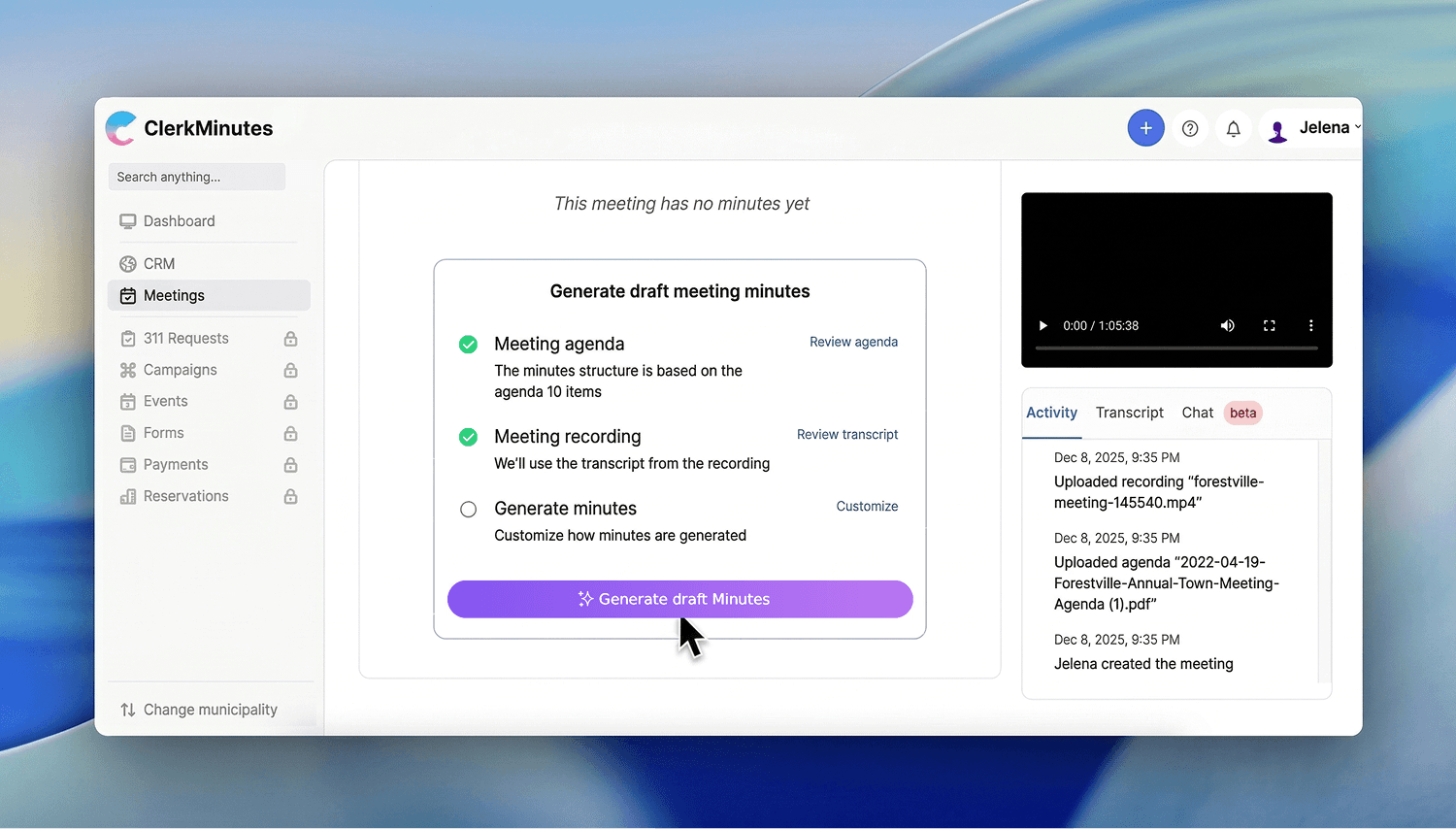Click Change municipality label
This screenshot has height=829, width=1456.
point(211,710)
